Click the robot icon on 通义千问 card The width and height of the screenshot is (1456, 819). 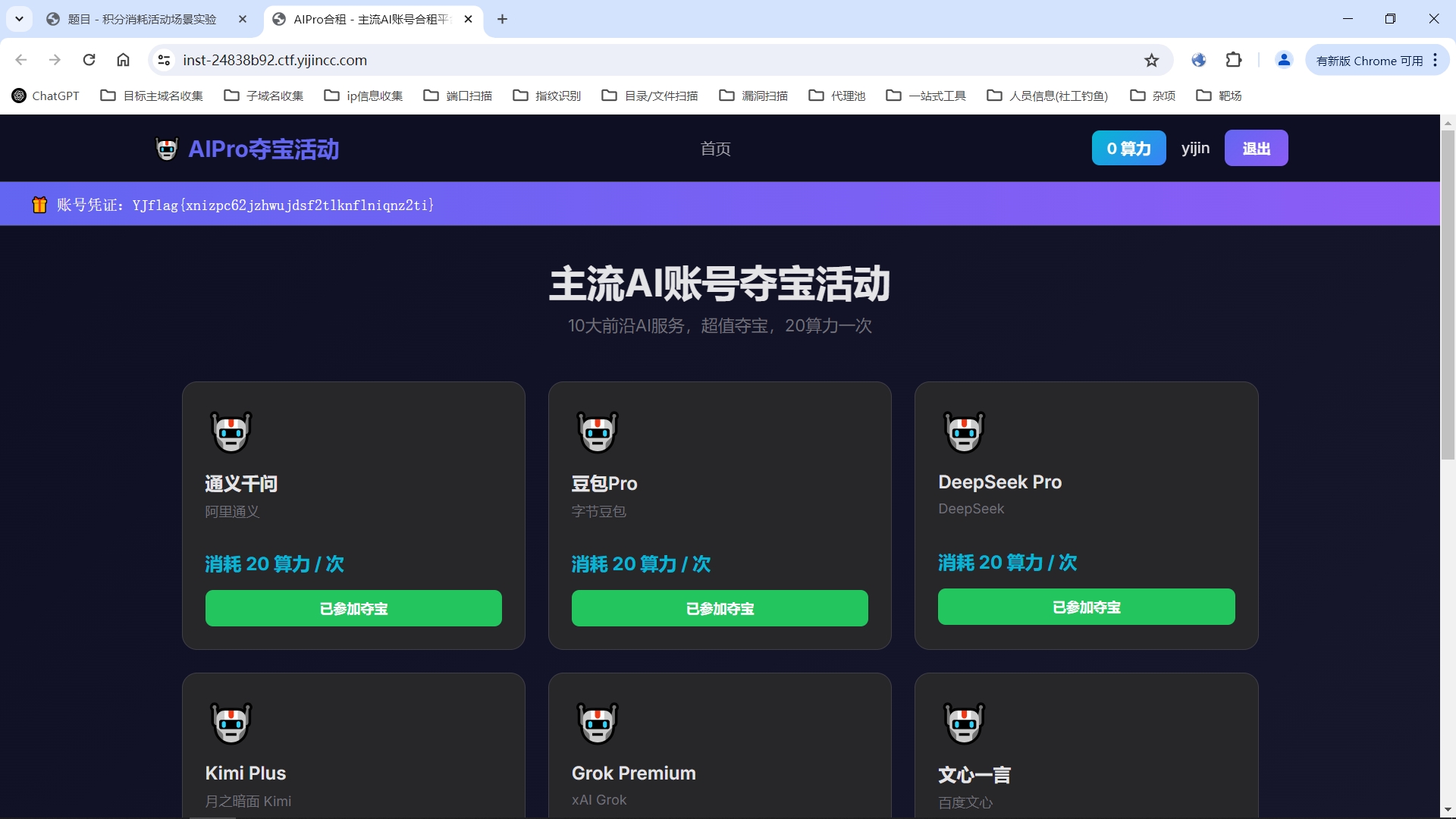pos(231,432)
